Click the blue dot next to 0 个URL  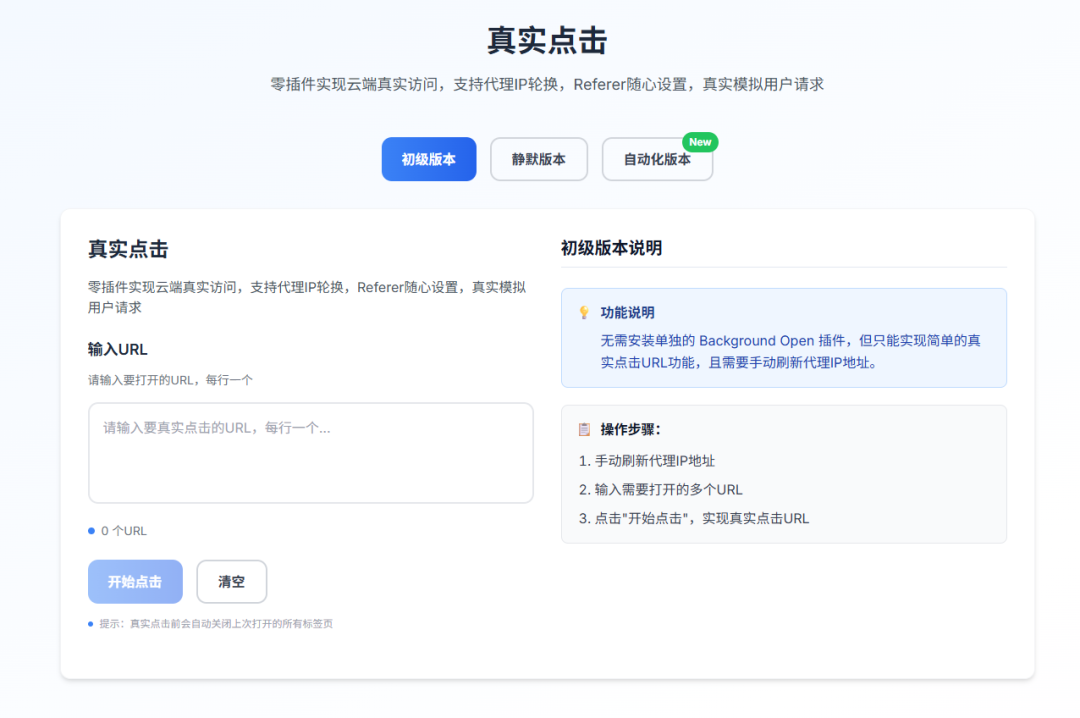click(91, 531)
